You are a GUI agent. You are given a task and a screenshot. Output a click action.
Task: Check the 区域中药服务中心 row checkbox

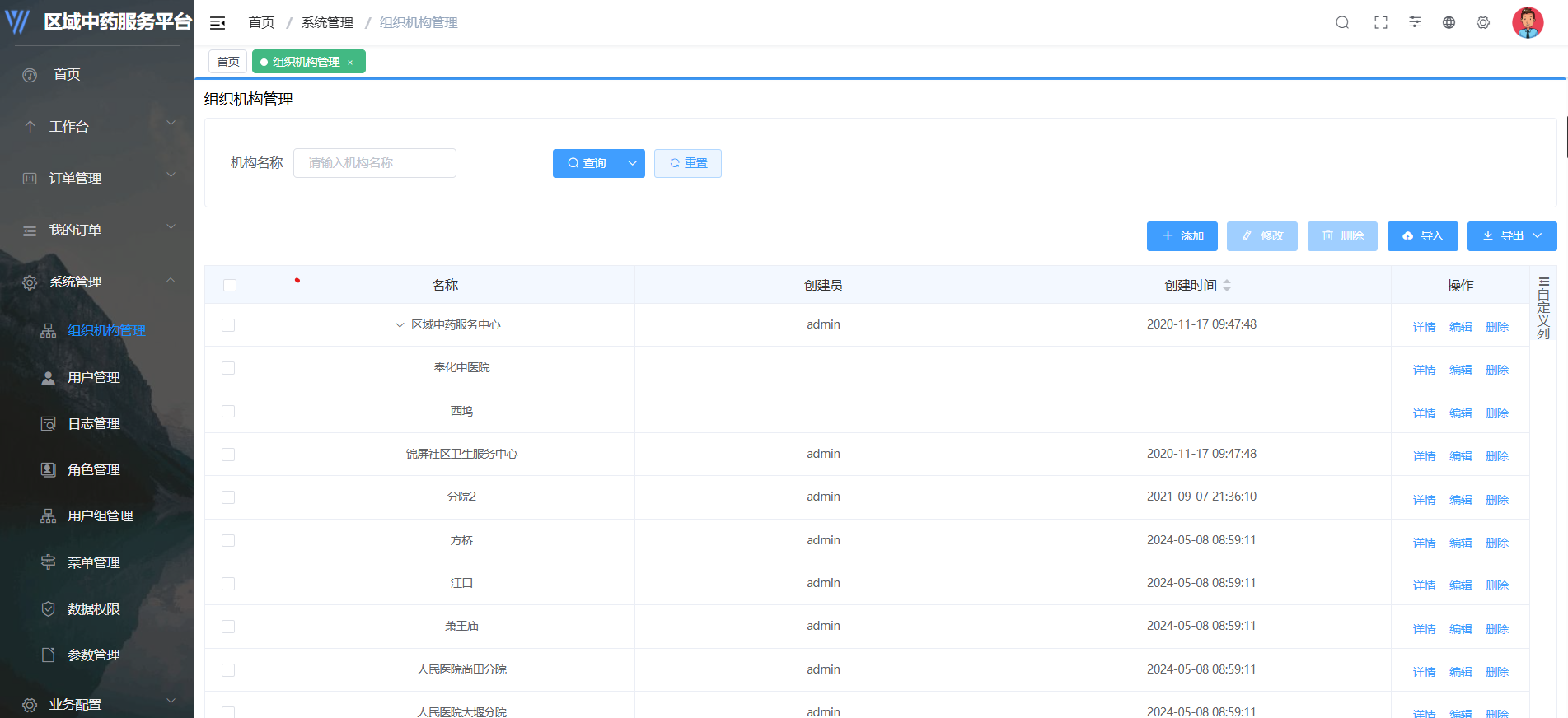point(228,325)
